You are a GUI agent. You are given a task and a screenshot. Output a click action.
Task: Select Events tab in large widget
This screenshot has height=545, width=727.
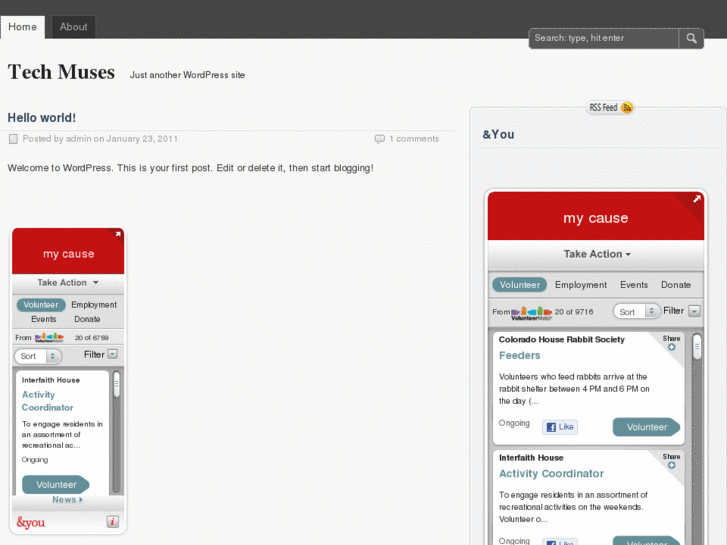634,285
